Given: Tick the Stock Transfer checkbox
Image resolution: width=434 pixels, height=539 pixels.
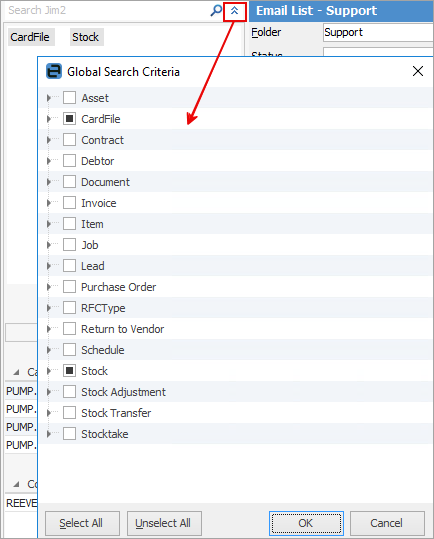Looking at the screenshot, I should (x=69, y=412).
